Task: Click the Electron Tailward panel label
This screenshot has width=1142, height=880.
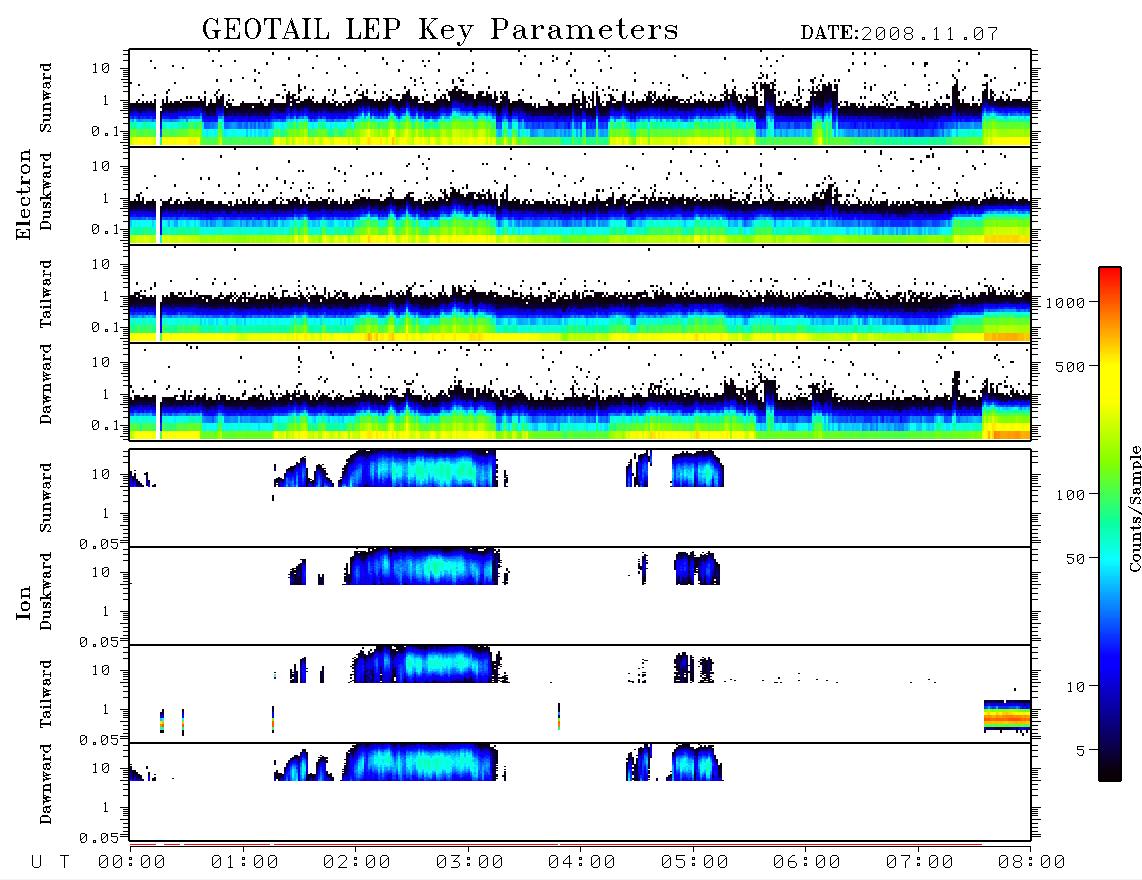Action: [46, 293]
